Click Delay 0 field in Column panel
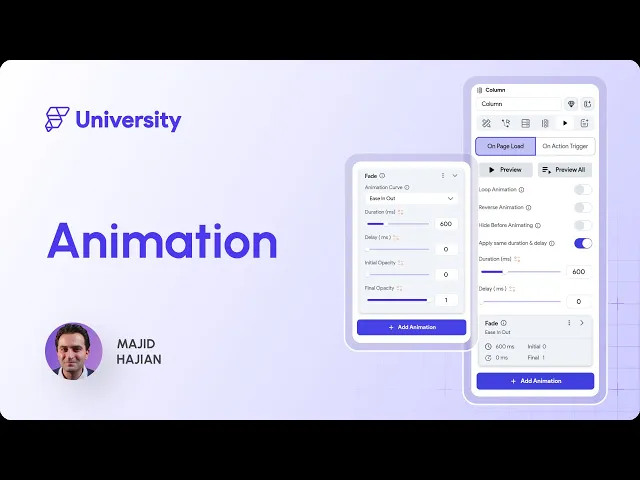This screenshot has height=480, width=640. 579,302
